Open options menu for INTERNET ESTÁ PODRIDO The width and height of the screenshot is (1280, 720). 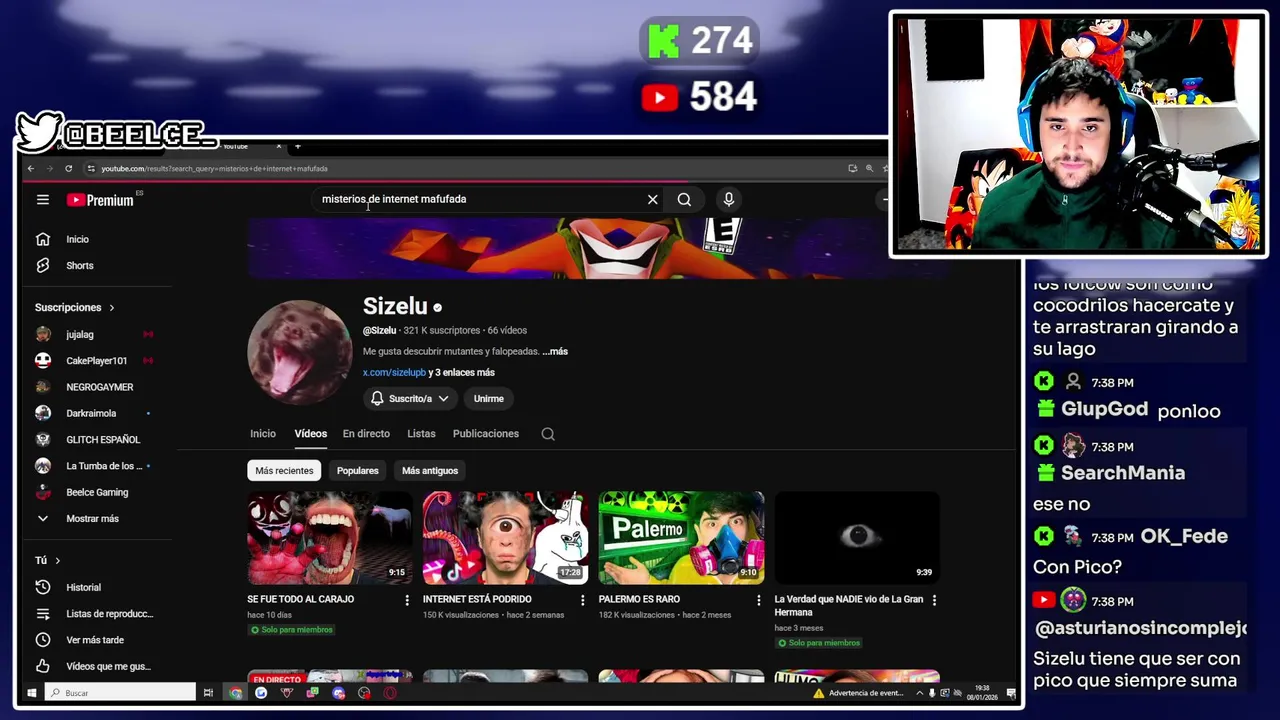tap(583, 600)
